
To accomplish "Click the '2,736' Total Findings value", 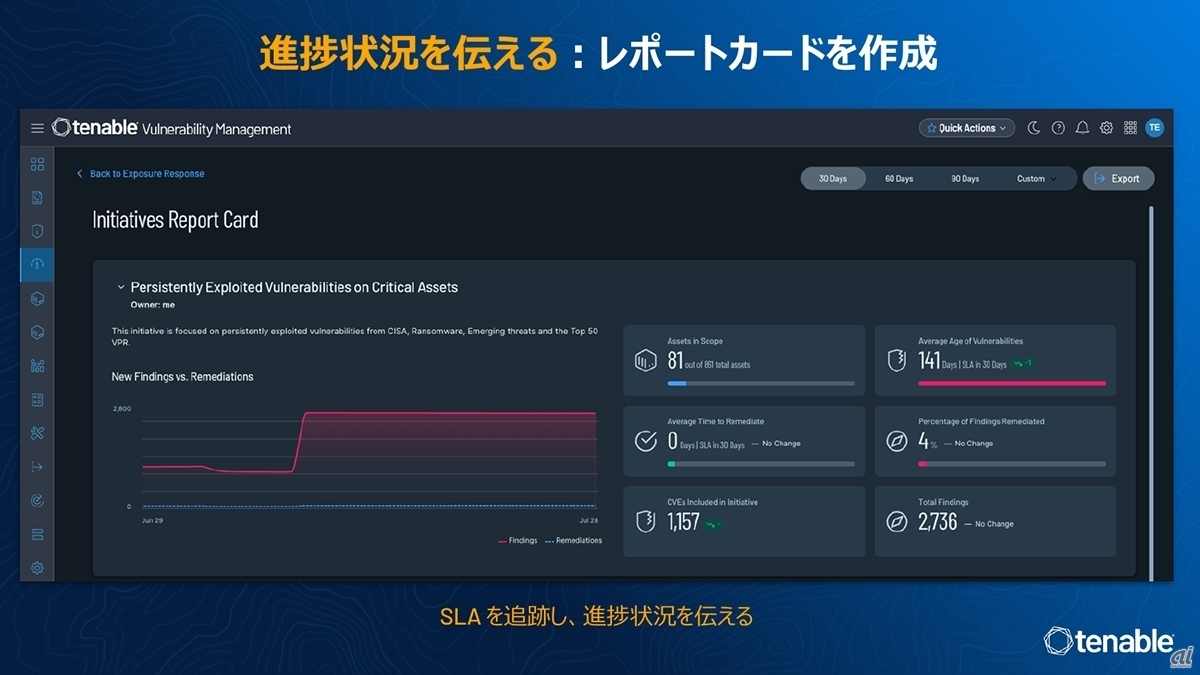I will coord(937,522).
